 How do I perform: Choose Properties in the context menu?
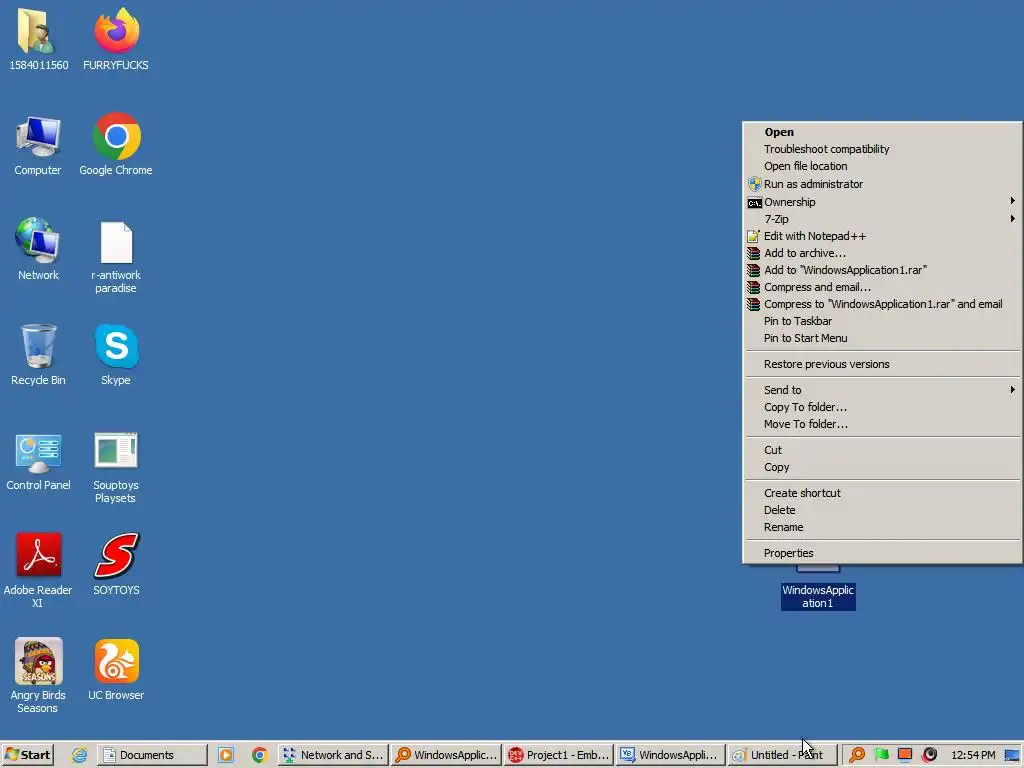click(883, 553)
